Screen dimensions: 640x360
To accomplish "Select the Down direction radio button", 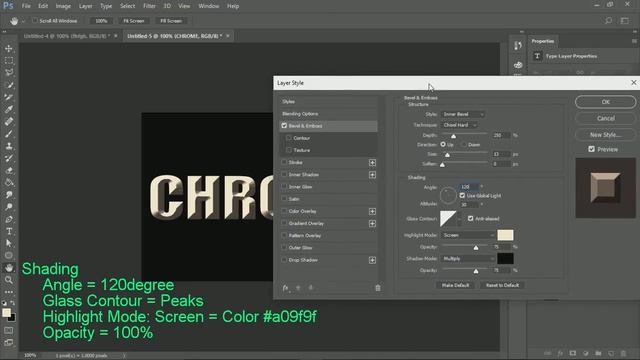I will point(464,144).
